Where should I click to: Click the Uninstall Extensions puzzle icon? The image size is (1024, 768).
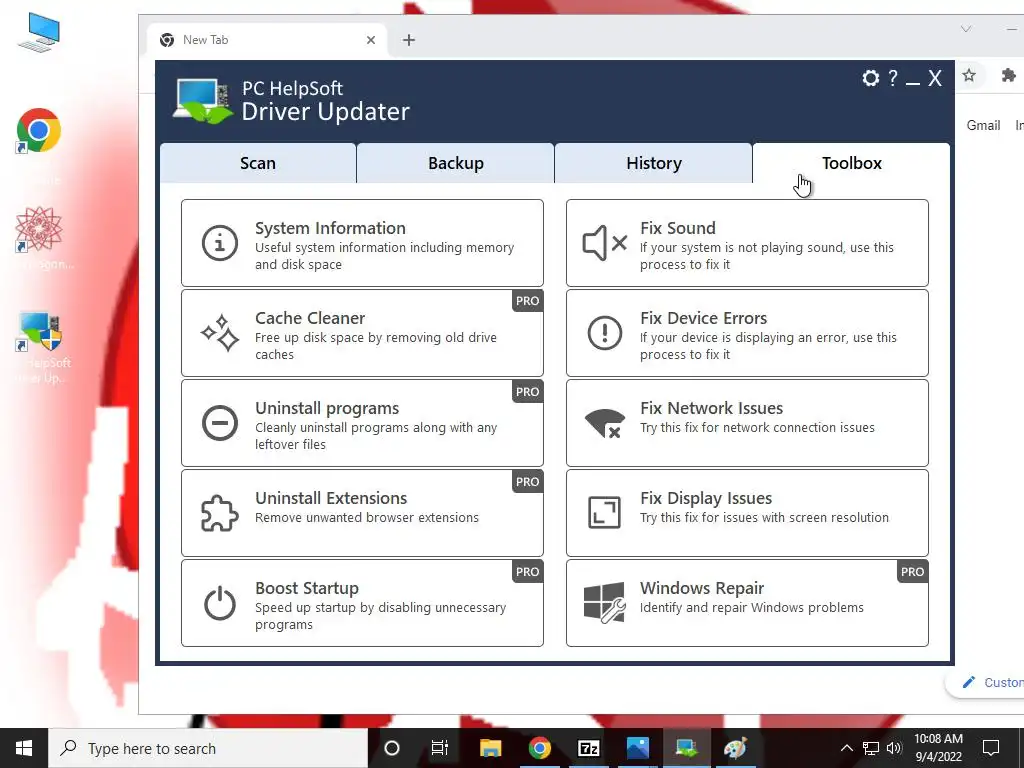tap(219, 513)
